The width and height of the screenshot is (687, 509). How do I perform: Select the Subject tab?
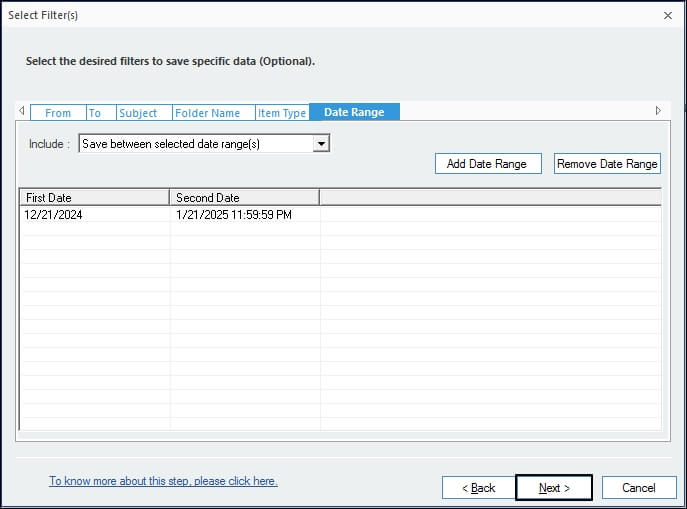click(138, 113)
